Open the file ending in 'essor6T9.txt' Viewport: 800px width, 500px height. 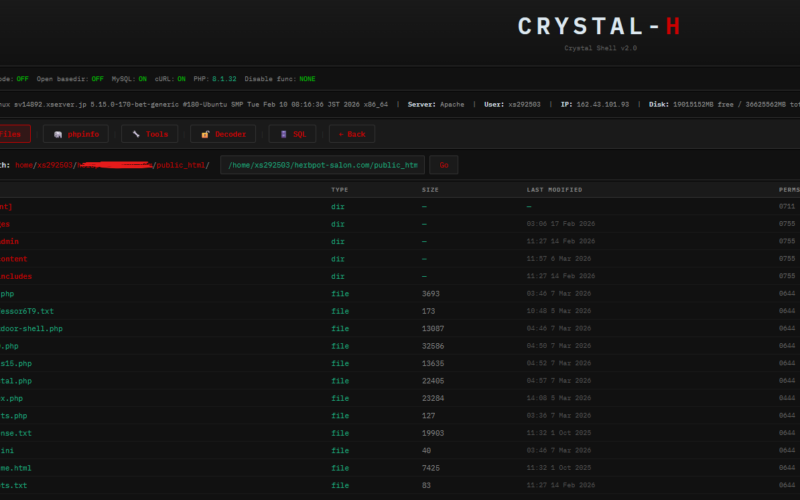tap(27, 311)
